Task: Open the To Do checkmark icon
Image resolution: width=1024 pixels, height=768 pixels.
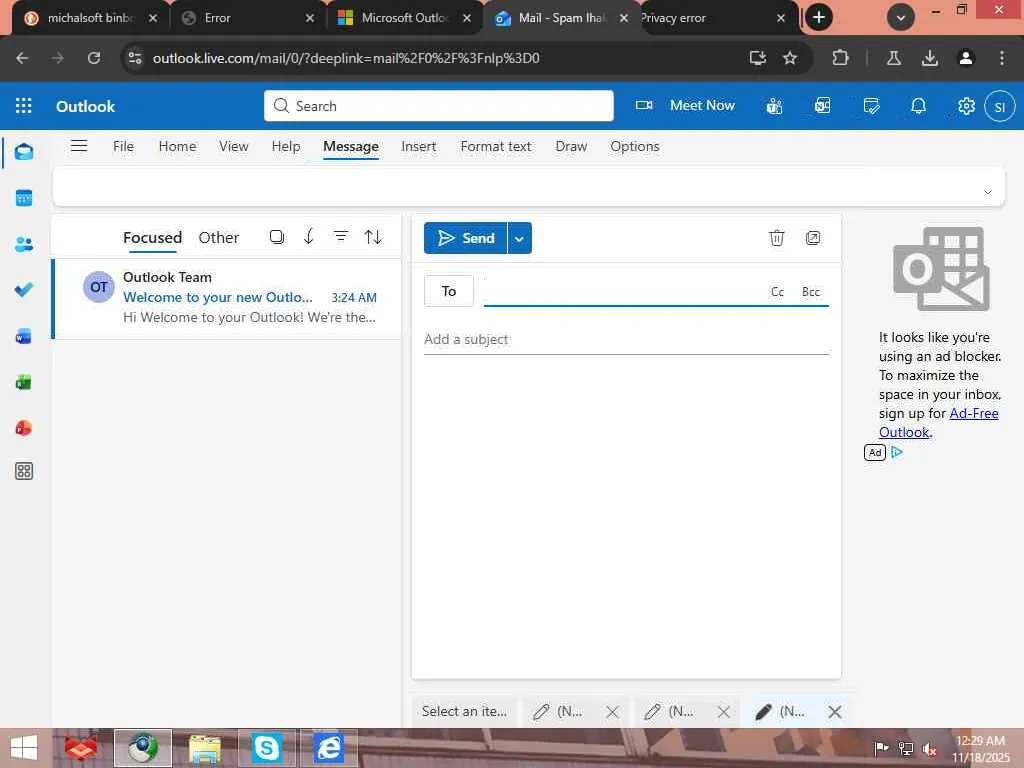Action: 24,290
